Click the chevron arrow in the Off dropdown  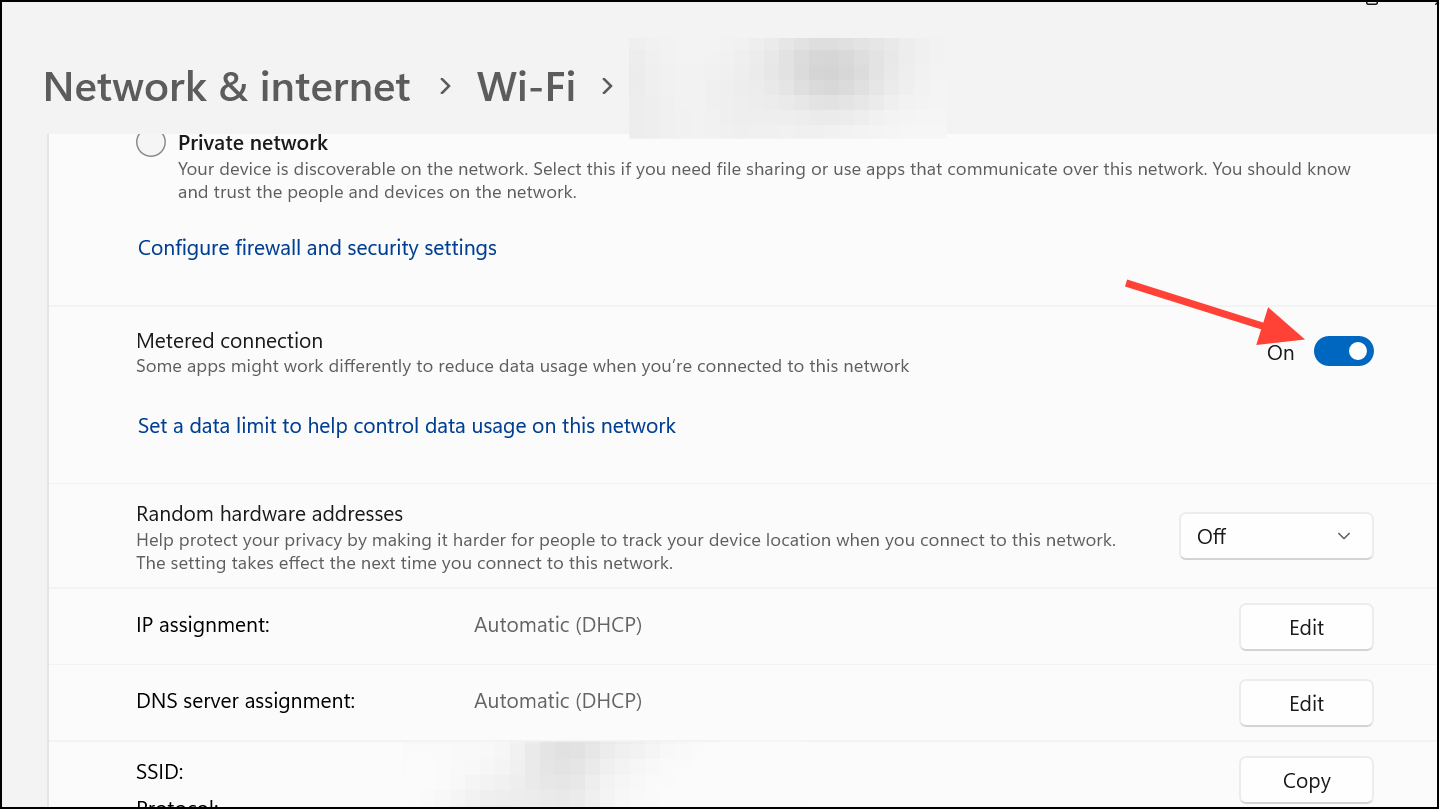point(1344,536)
